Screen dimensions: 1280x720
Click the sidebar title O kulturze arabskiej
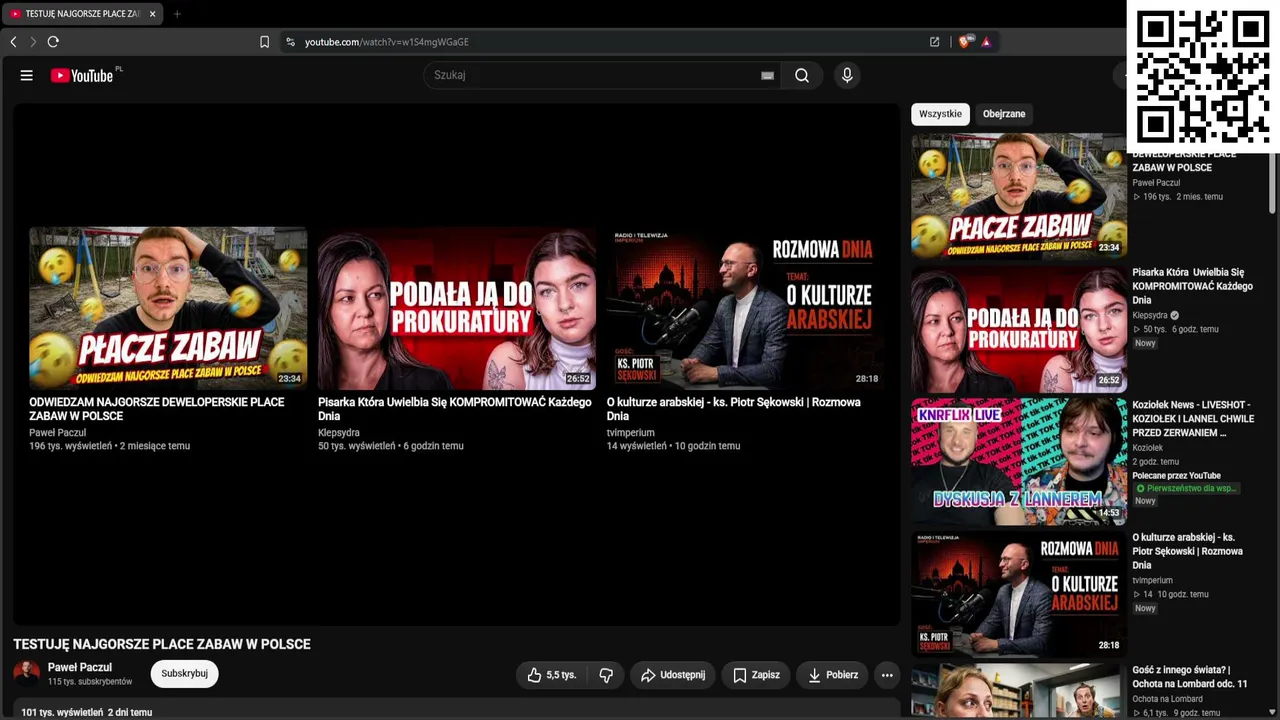1188,551
